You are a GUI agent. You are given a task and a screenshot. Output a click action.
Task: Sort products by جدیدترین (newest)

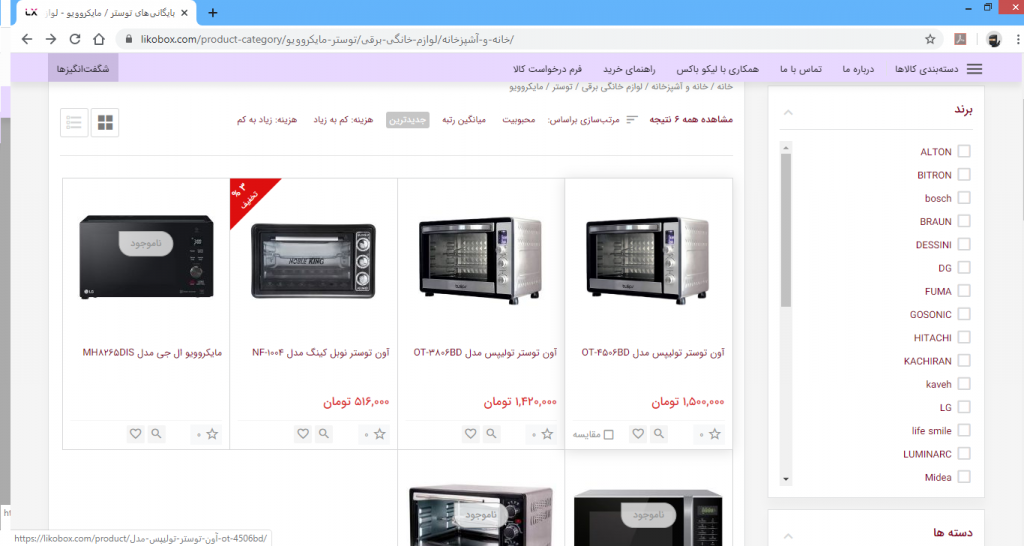pos(408,120)
